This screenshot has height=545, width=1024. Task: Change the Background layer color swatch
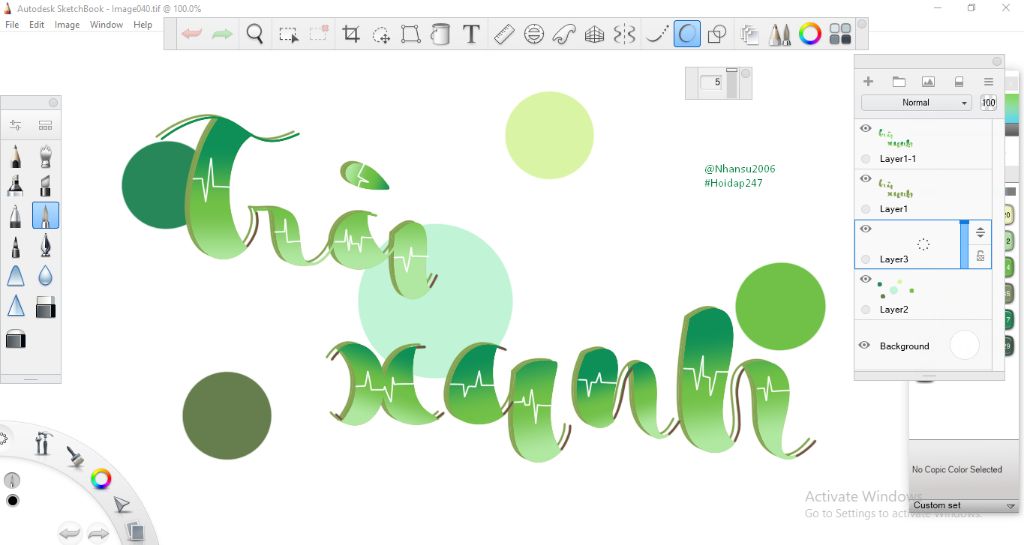tap(964, 345)
